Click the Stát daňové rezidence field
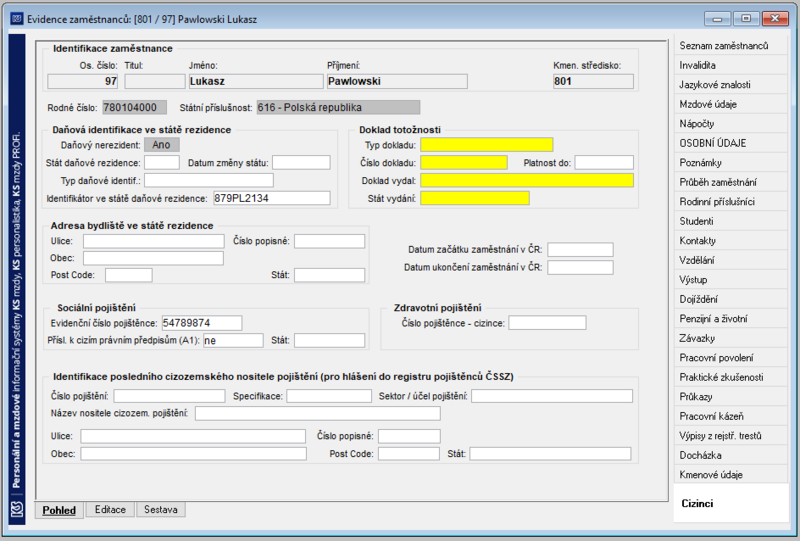The height and width of the screenshot is (541, 800). [x=162, y=163]
